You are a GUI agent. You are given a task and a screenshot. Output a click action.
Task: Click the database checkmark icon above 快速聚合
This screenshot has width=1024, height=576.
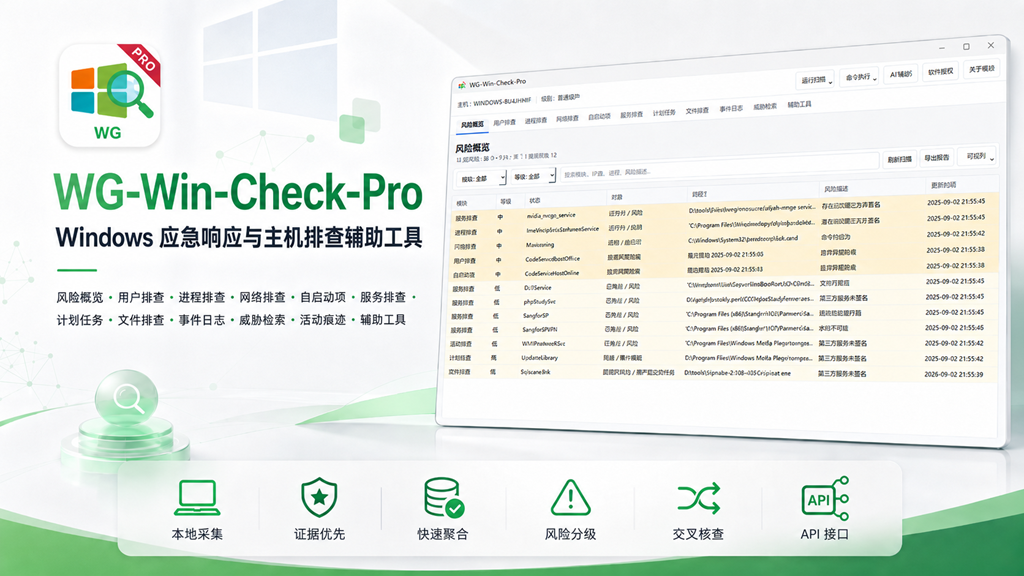pyautogui.click(x=443, y=498)
